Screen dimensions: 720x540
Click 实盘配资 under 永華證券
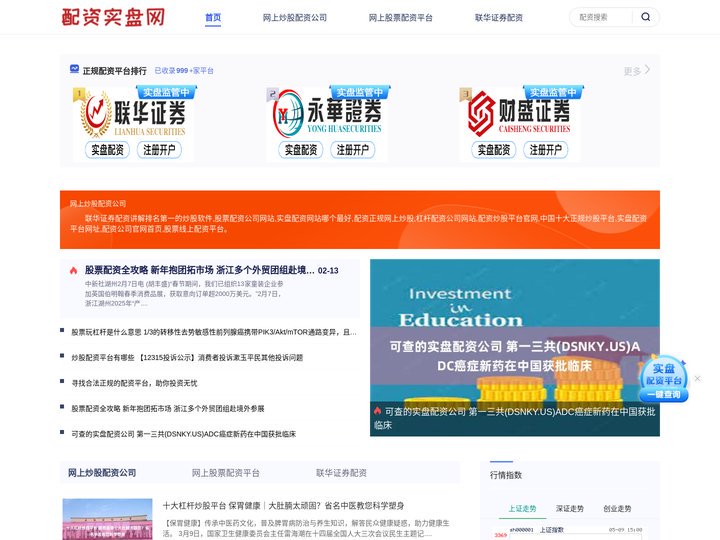[x=301, y=150]
